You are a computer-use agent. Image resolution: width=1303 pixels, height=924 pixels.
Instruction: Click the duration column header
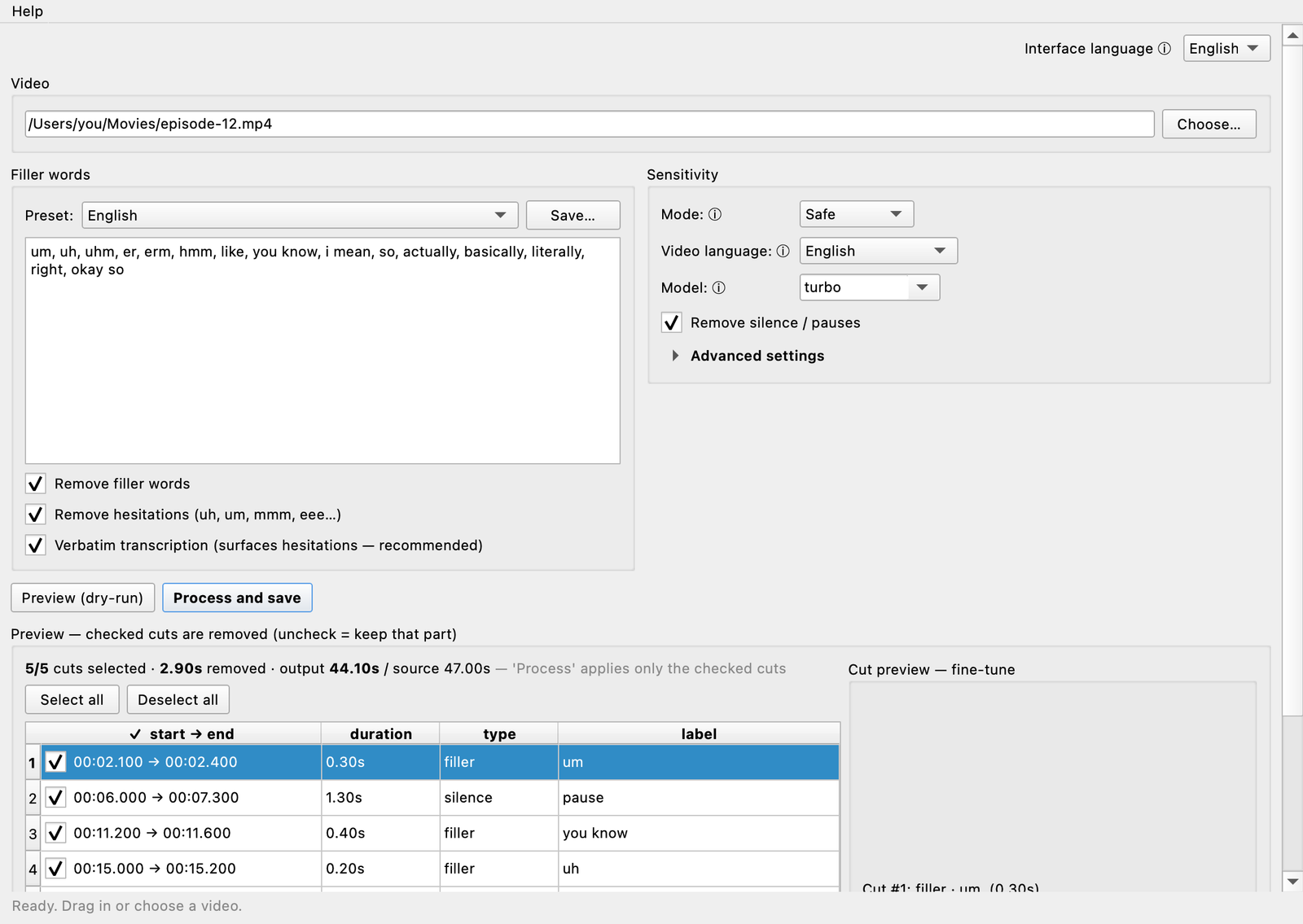pyautogui.click(x=380, y=734)
